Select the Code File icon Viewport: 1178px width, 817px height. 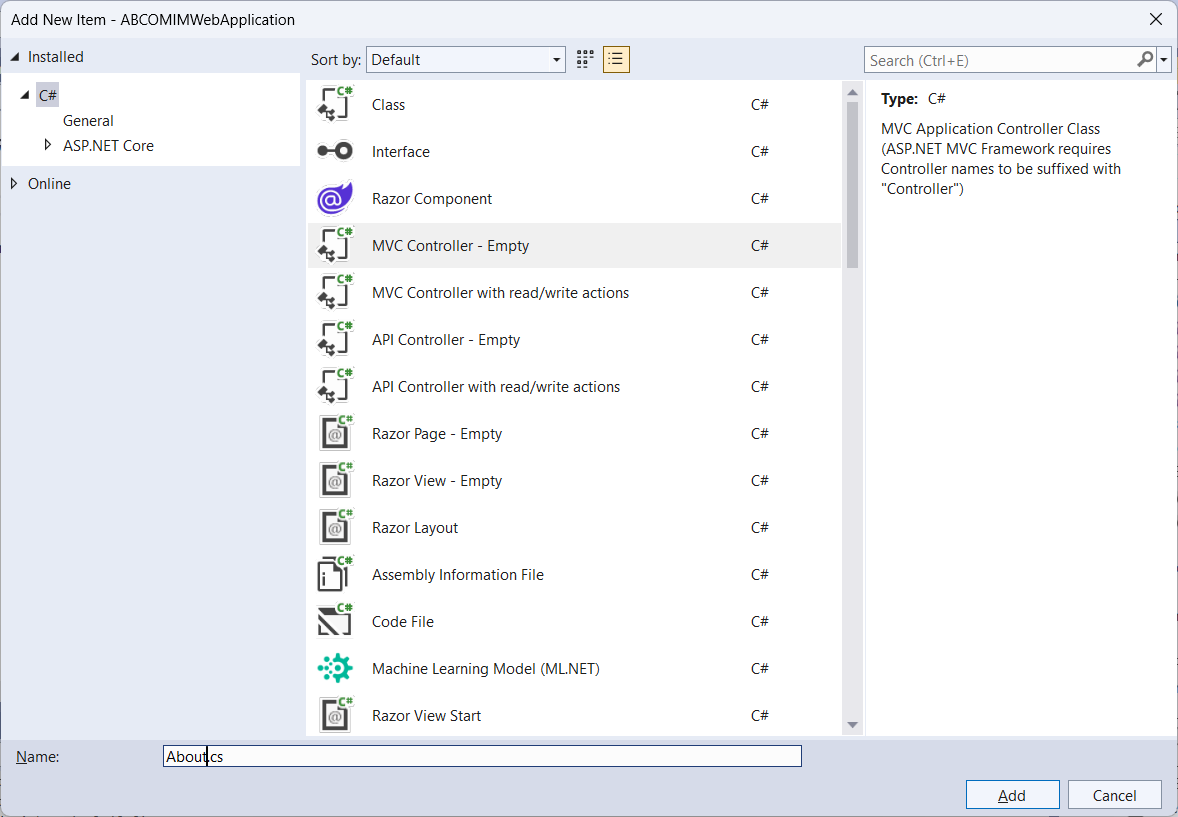335,622
